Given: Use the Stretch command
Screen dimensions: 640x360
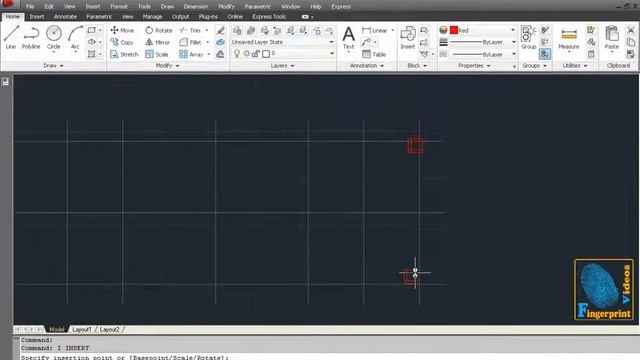Looking at the screenshot, I should coord(124,54).
